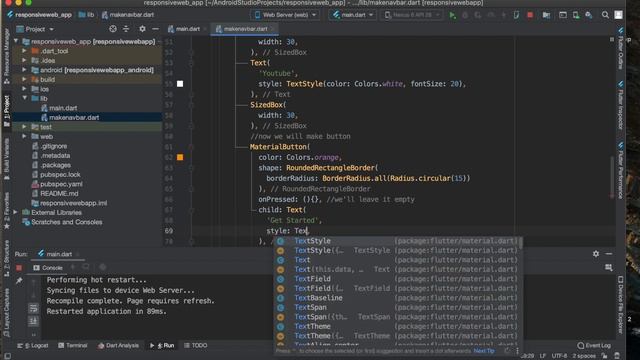Open the Flutter Outline side panel
This screenshot has height=360, width=640.
620,49
